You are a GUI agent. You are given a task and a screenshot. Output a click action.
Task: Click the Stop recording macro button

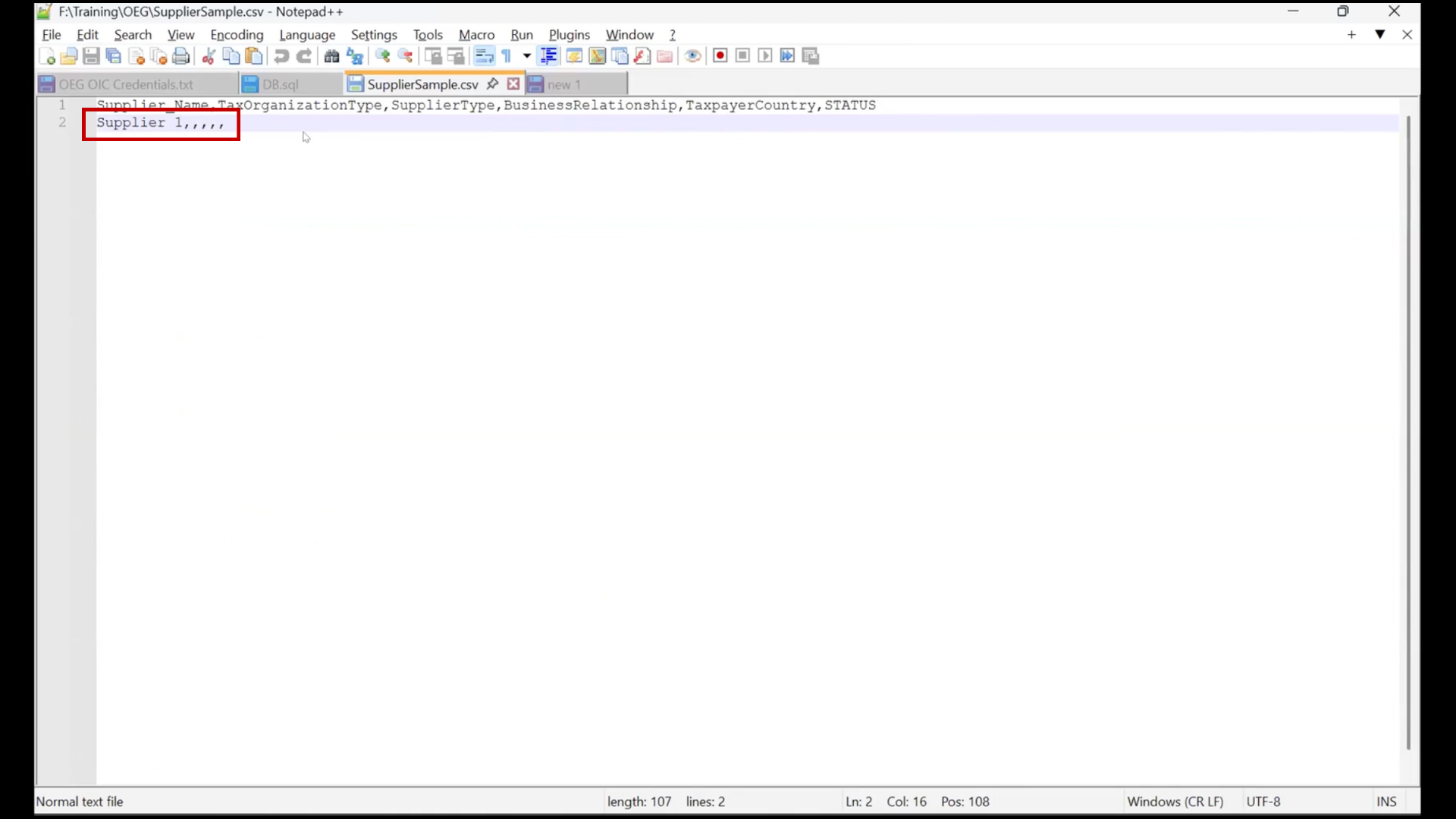(x=742, y=56)
